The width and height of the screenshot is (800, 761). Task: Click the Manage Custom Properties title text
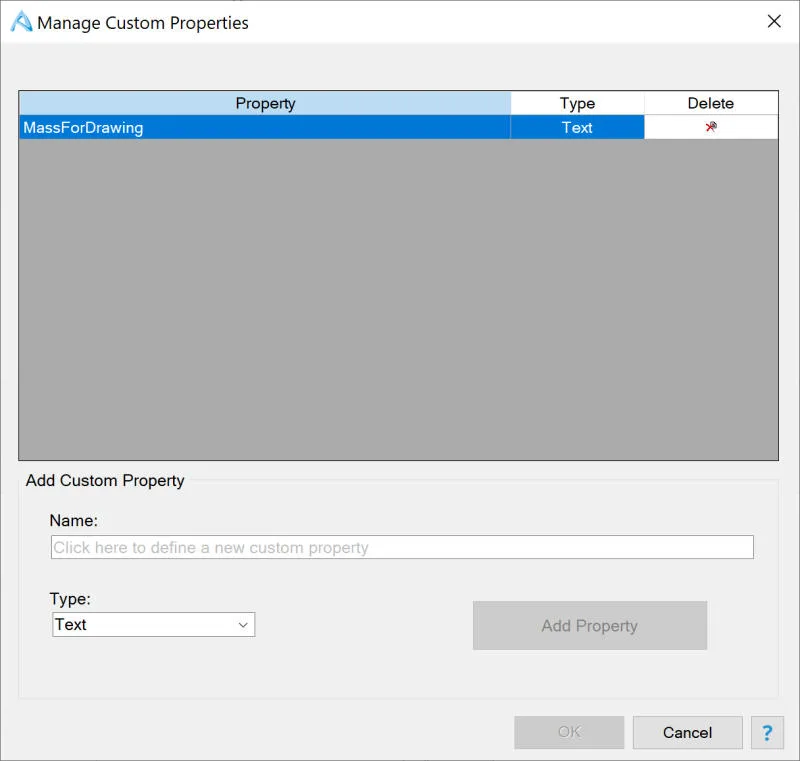(x=143, y=23)
